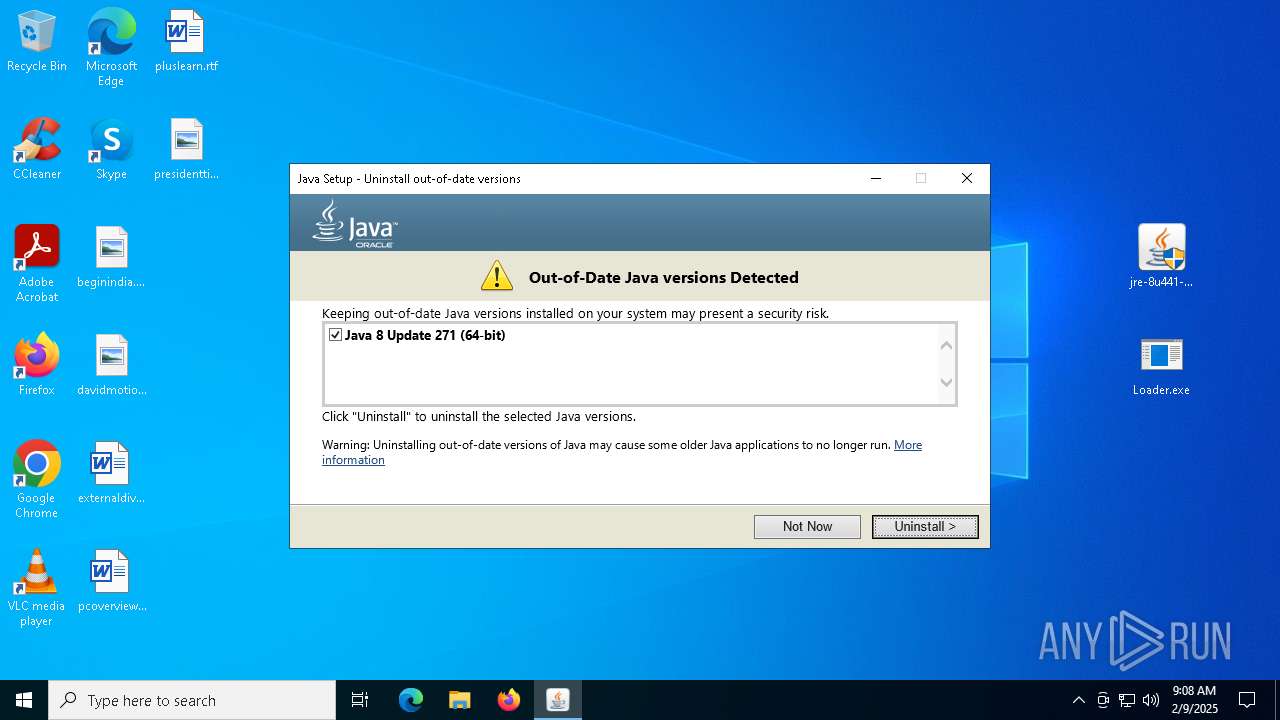Click the taskbar search box

tap(192, 700)
